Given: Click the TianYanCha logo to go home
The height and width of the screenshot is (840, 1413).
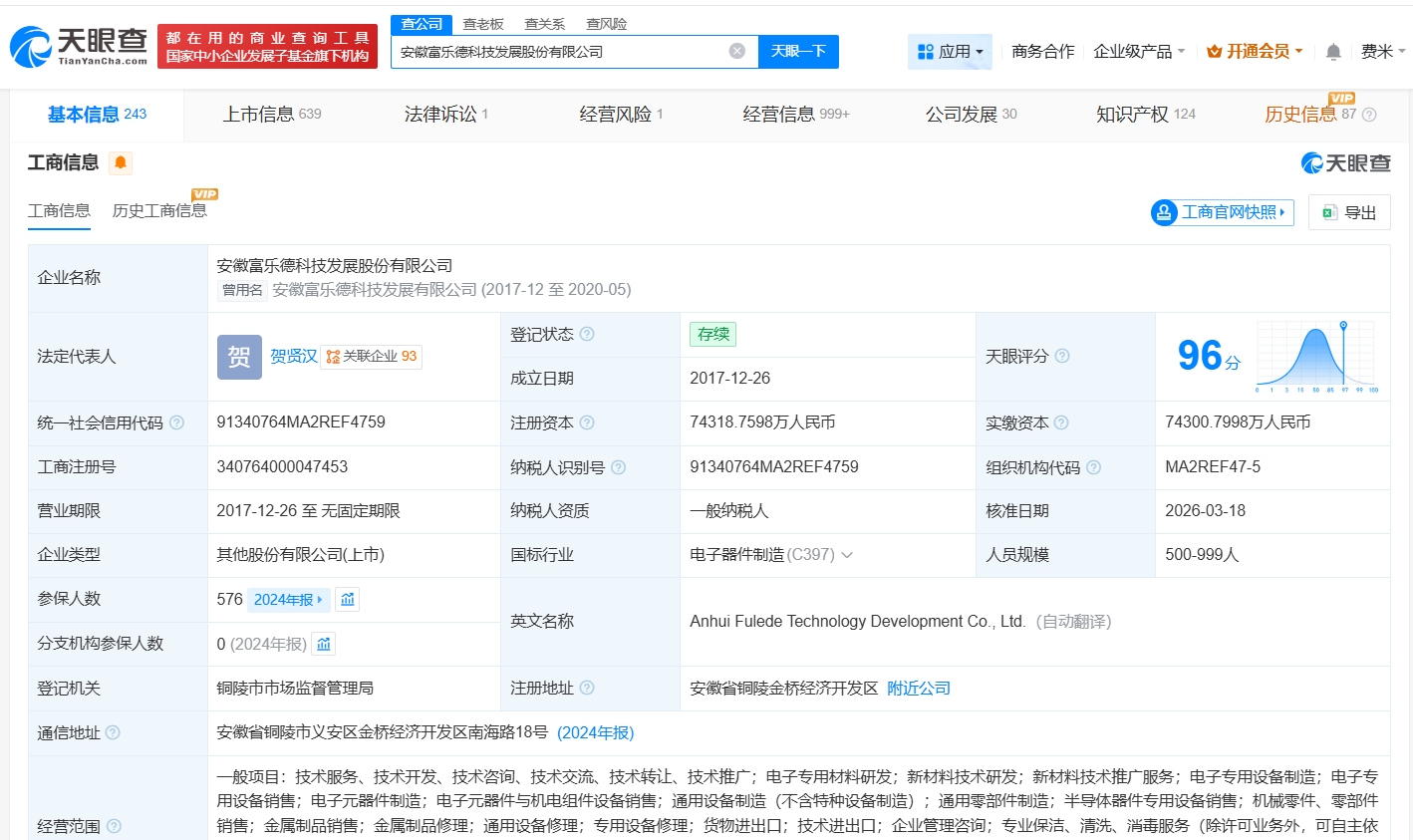Looking at the screenshot, I should point(80,46).
